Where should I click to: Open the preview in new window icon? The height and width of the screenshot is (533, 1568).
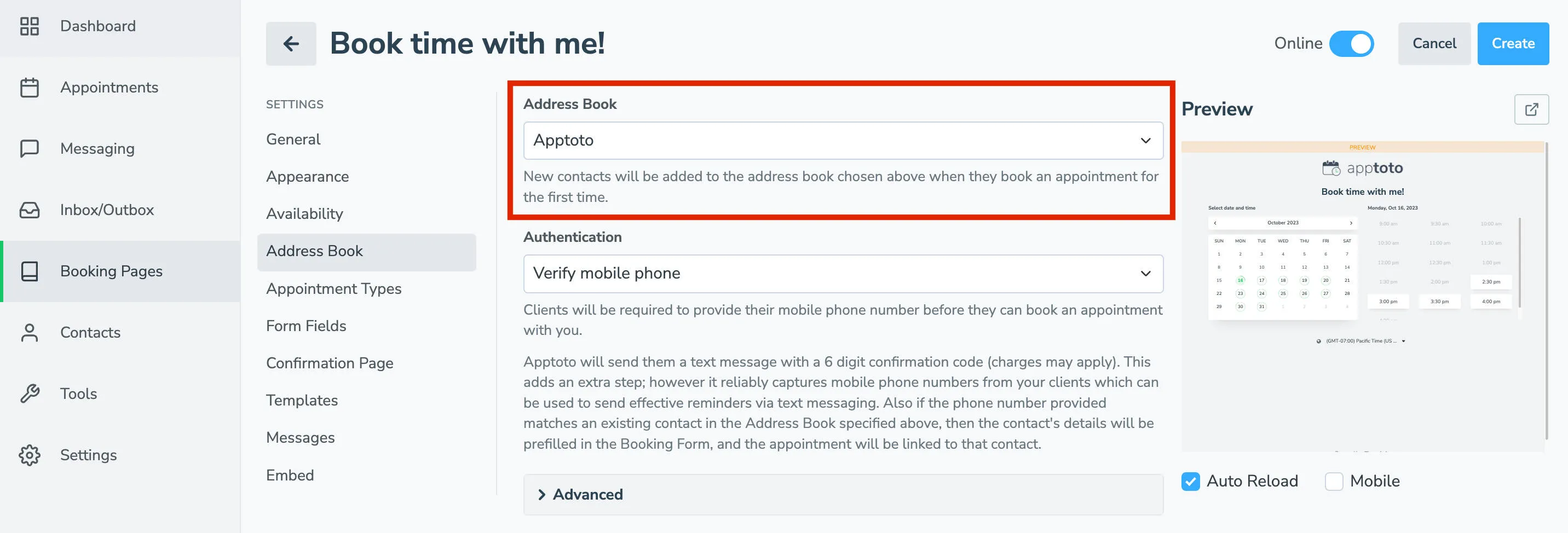click(1532, 109)
